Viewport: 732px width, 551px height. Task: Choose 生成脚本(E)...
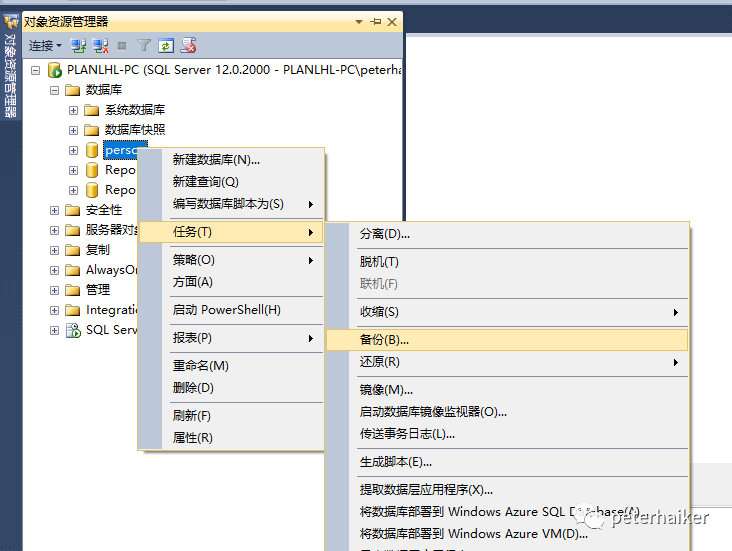(x=507, y=462)
